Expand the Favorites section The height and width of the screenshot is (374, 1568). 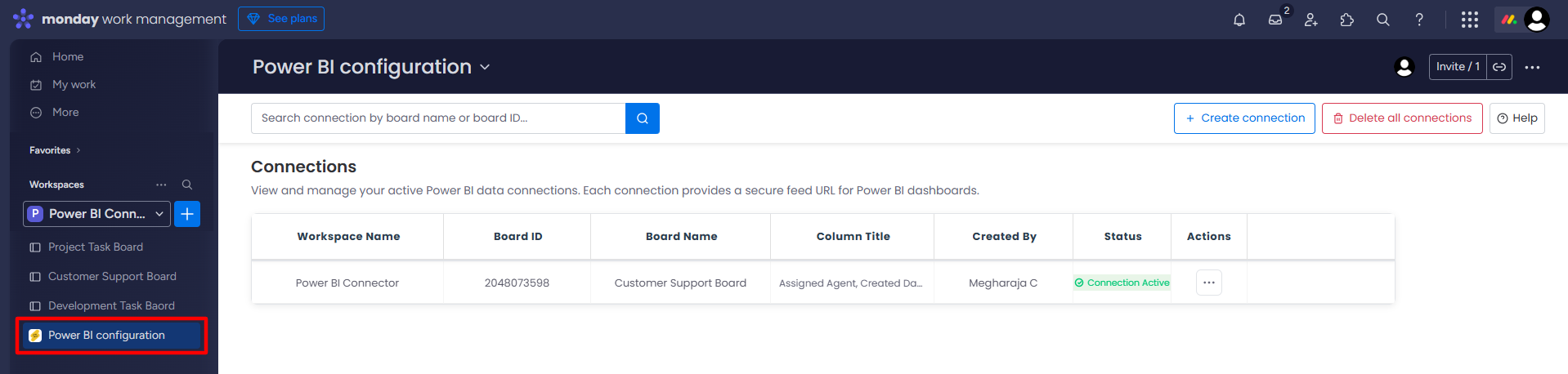(x=55, y=150)
